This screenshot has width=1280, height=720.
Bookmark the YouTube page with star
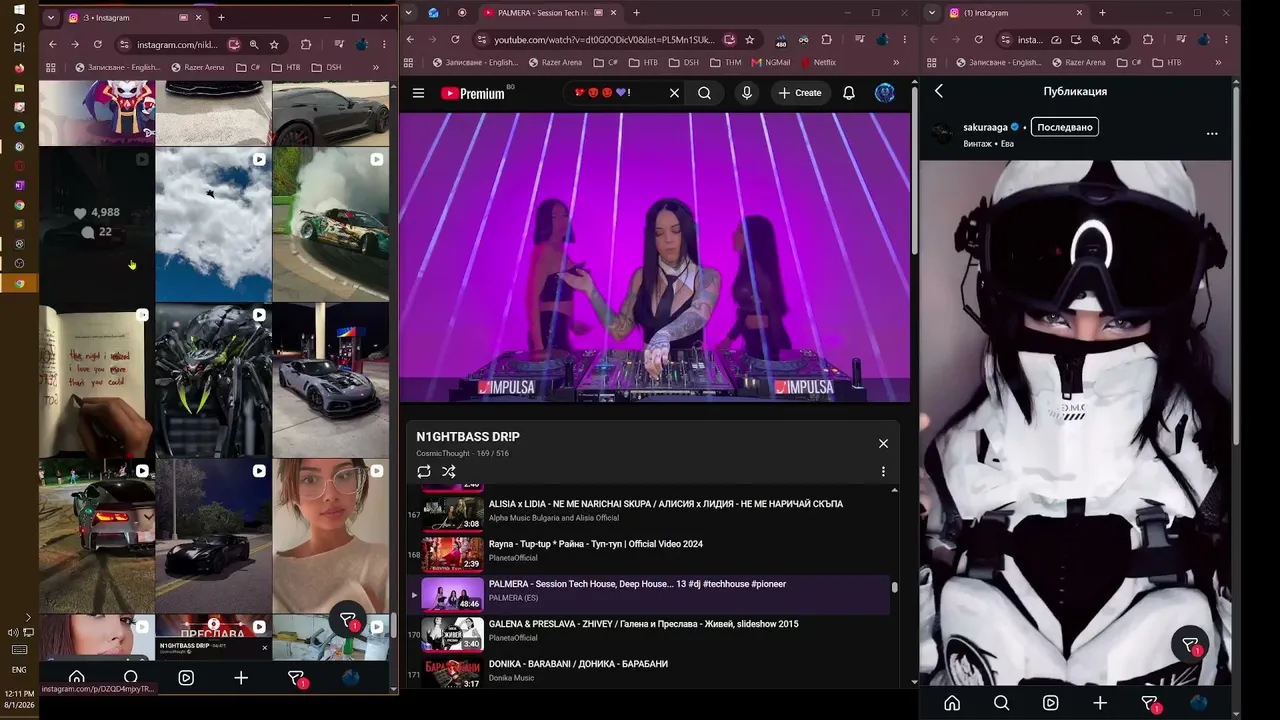click(749, 40)
